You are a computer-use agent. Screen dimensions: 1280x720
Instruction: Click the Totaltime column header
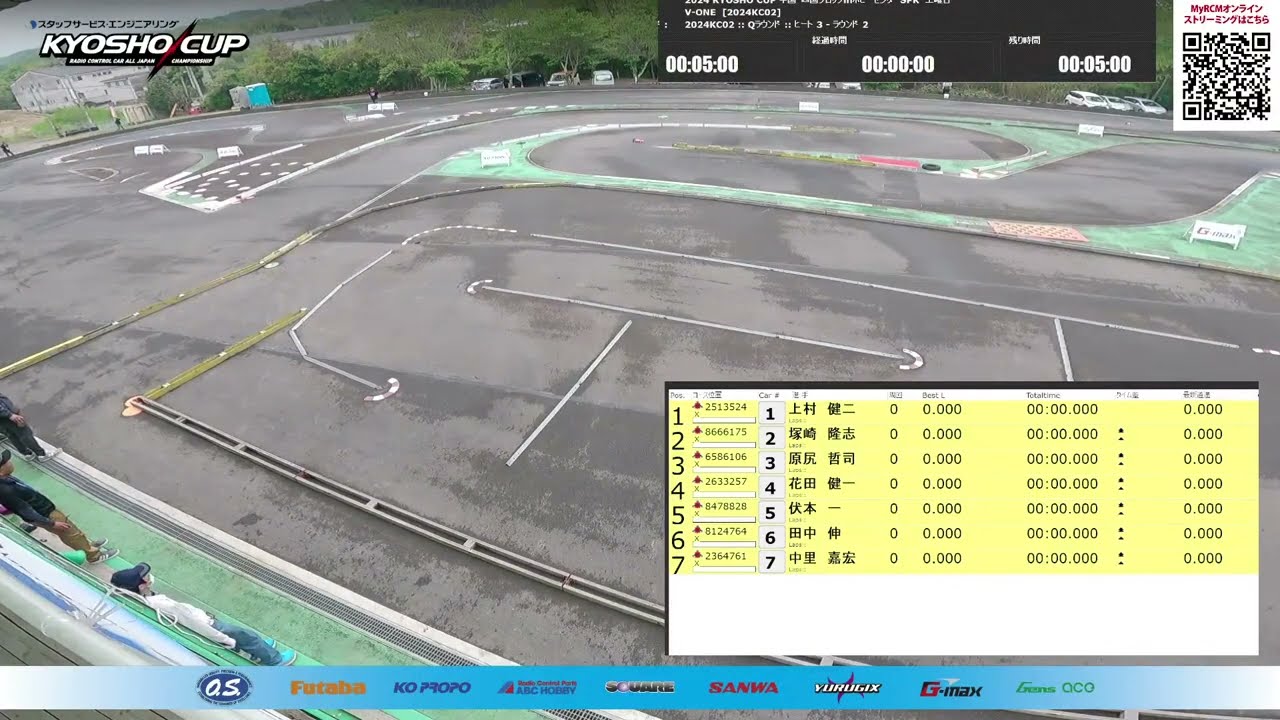click(x=1043, y=396)
